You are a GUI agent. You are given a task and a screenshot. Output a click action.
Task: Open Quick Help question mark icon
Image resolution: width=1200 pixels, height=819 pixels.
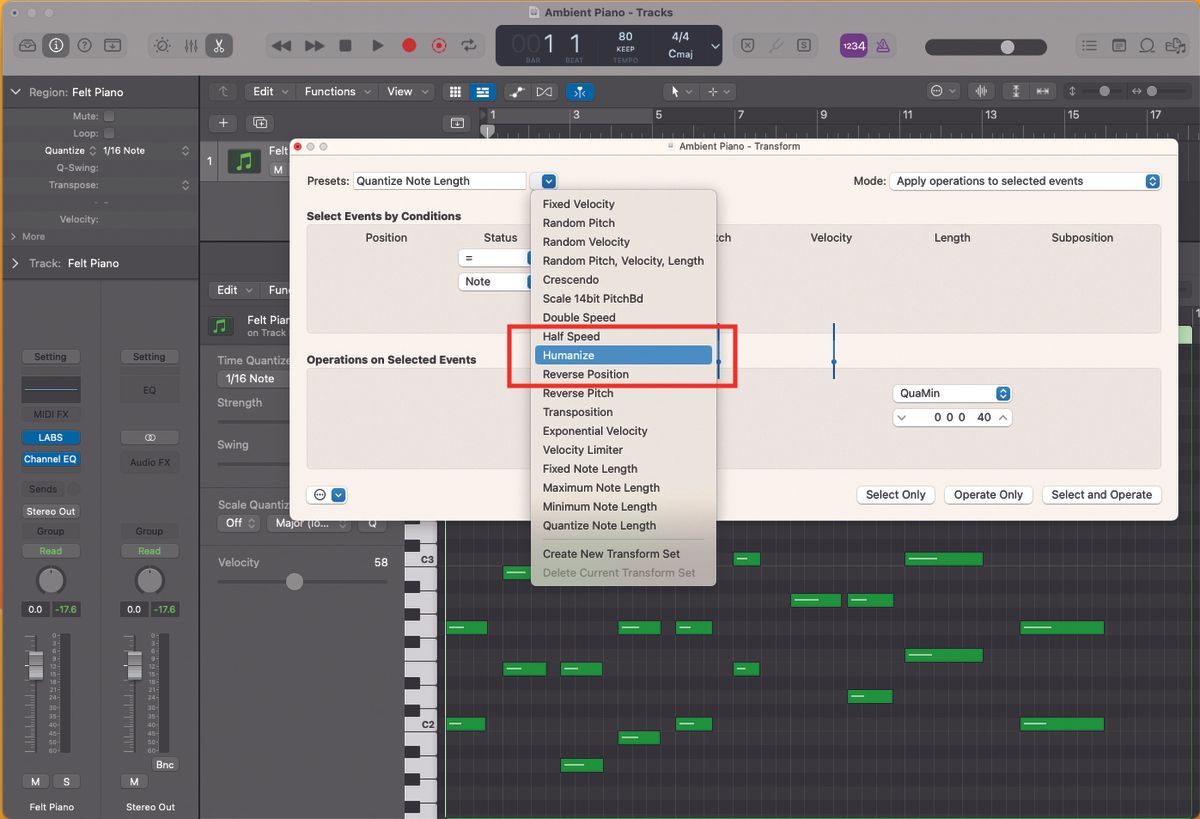pyautogui.click(x=84, y=45)
